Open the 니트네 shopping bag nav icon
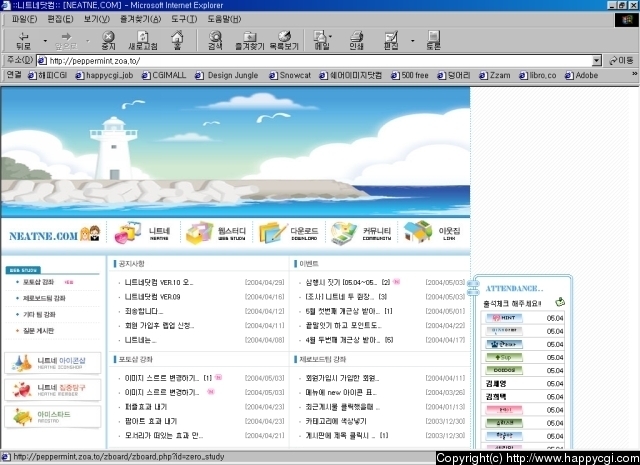Screen dimensions: 640x465 click(x=128, y=233)
